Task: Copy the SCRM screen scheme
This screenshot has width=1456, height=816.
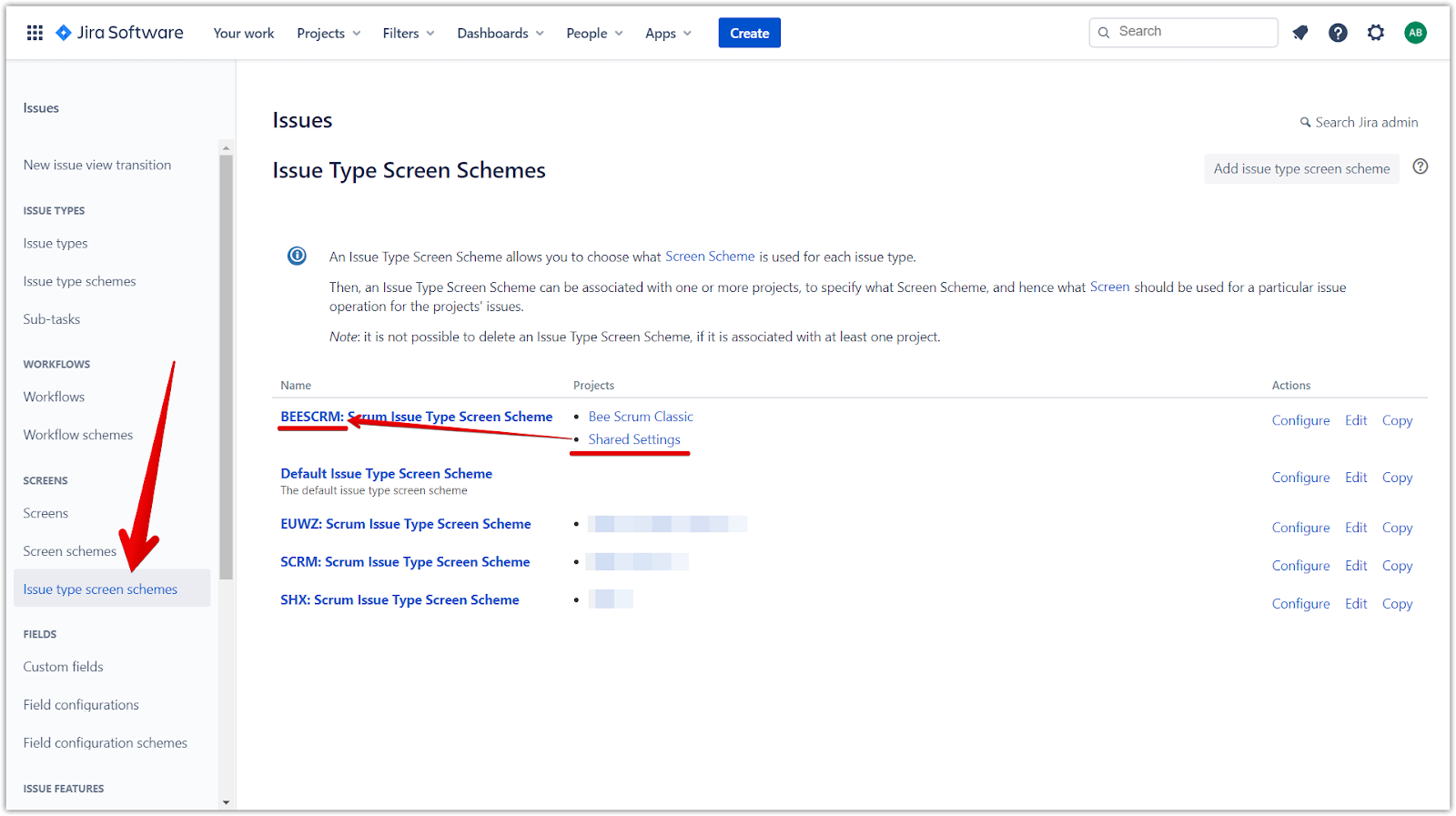Action: [x=1397, y=566]
